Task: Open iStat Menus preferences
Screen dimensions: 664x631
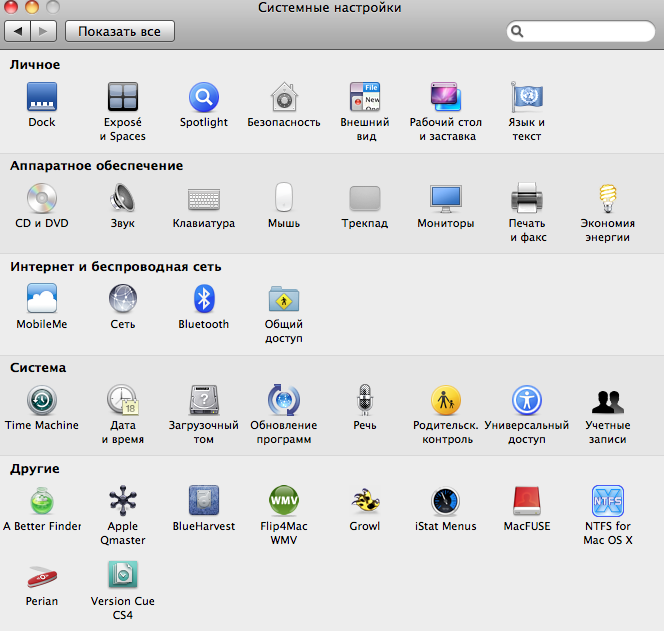Action: pyautogui.click(x=446, y=502)
